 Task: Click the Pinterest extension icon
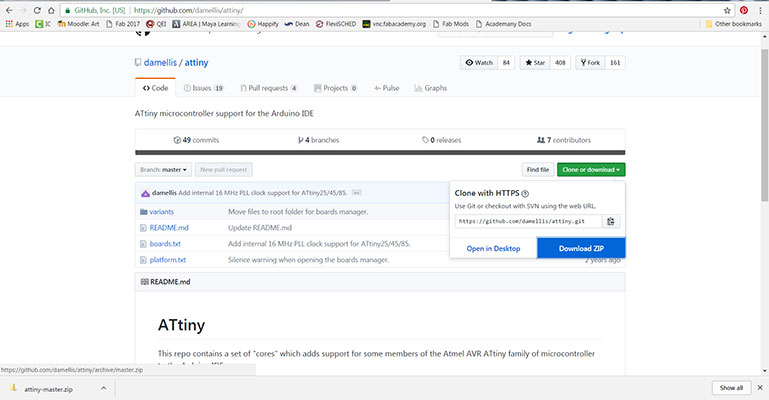tap(744, 10)
